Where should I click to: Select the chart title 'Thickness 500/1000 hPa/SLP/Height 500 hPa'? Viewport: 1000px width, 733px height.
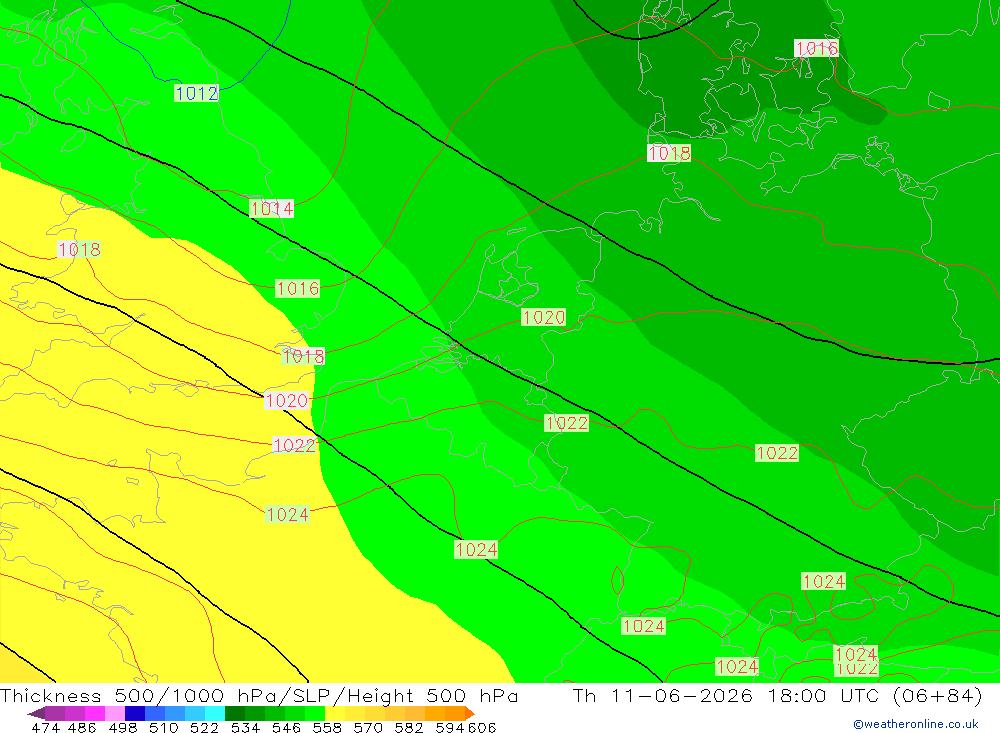(259, 695)
